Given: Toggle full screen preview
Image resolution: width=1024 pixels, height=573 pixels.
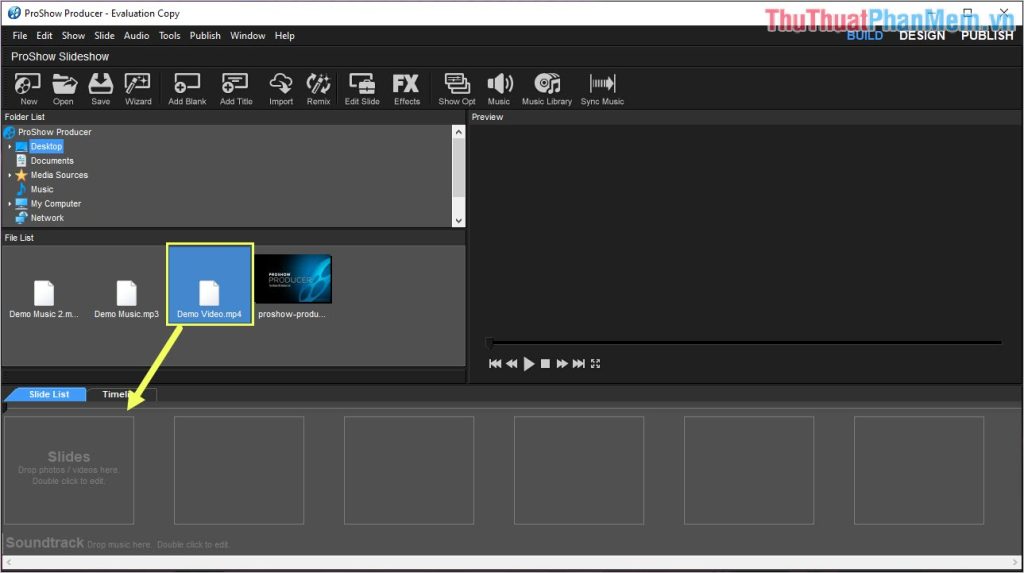Looking at the screenshot, I should pyautogui.click(x=596, y=364).
